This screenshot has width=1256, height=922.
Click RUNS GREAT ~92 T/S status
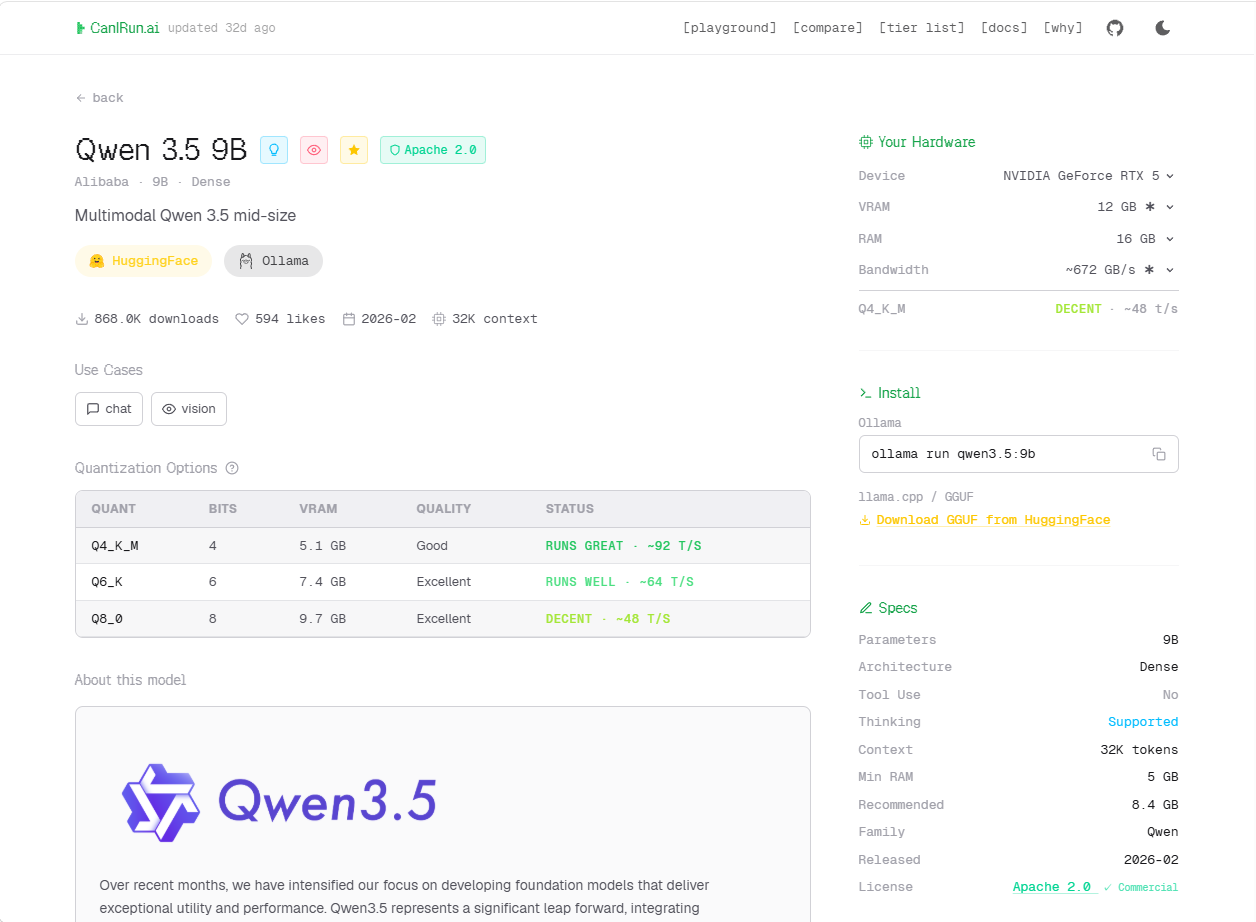[x=624, y=546]
